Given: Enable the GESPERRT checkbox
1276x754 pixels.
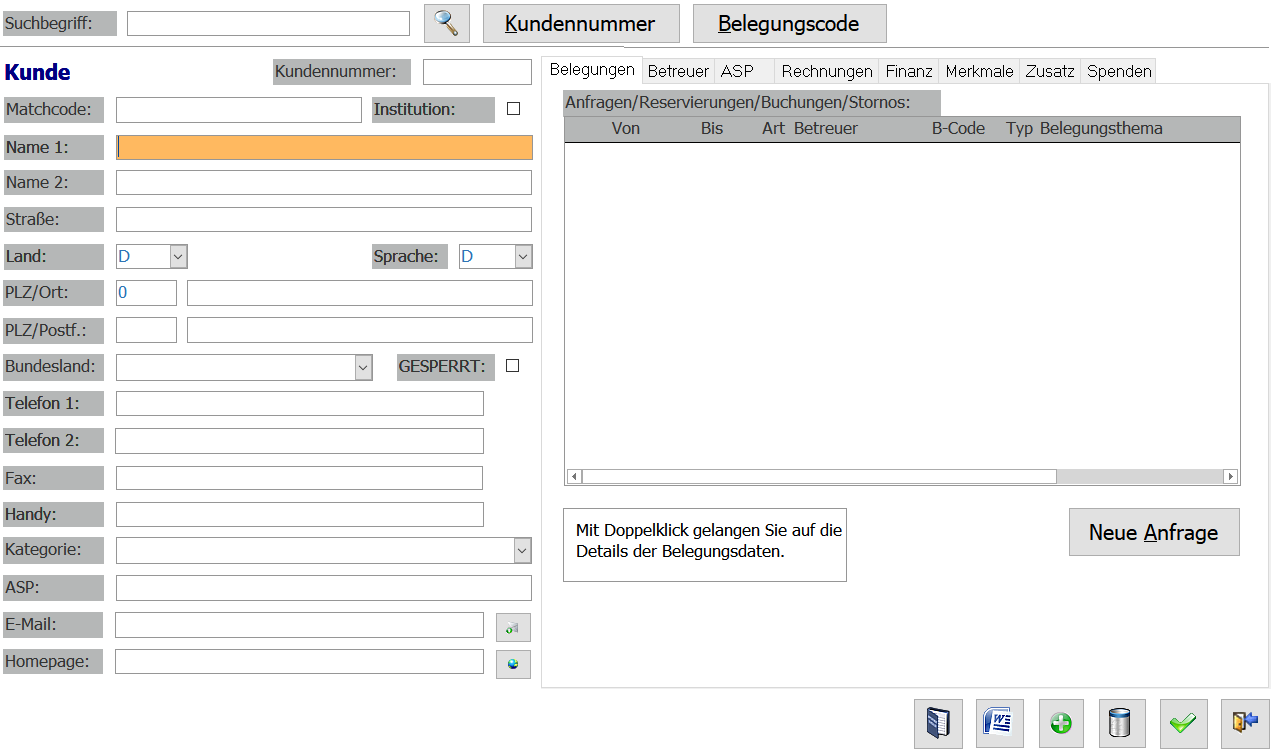Looking at the screenshot, I should 513,366.
